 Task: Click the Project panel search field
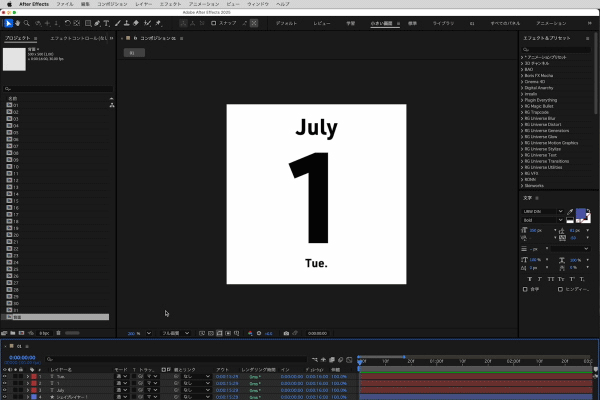point(58,89)
